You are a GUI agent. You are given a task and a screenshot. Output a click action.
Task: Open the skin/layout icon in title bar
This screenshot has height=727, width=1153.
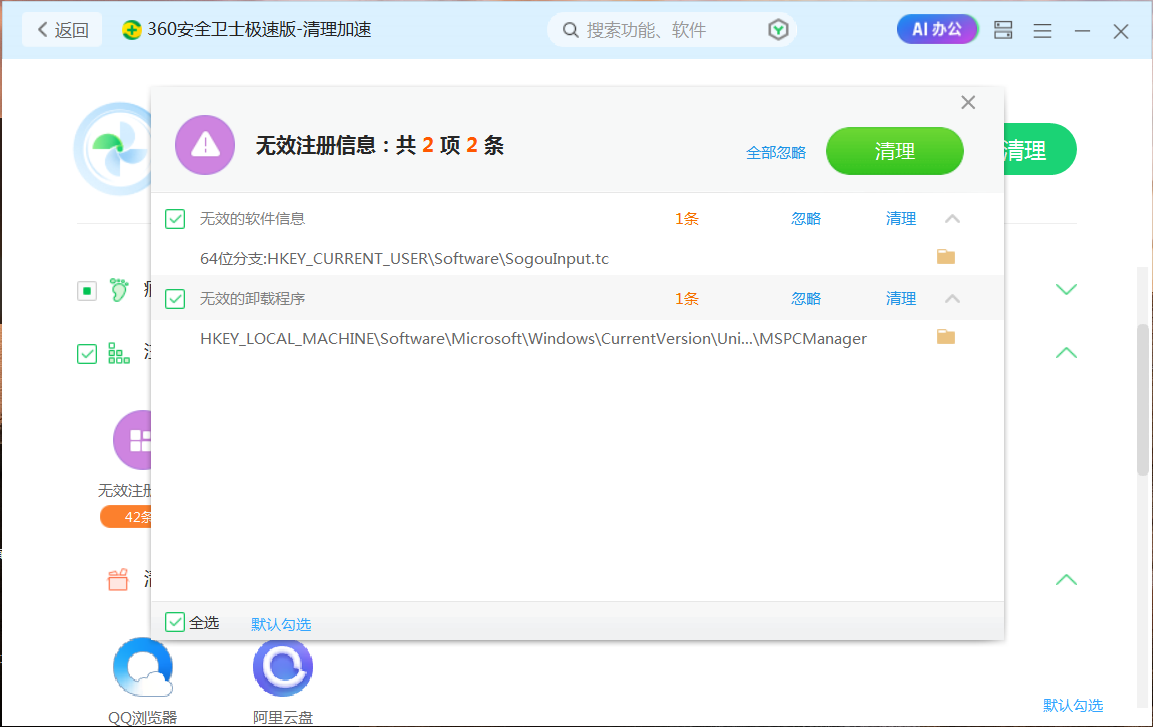point(1003,30)
